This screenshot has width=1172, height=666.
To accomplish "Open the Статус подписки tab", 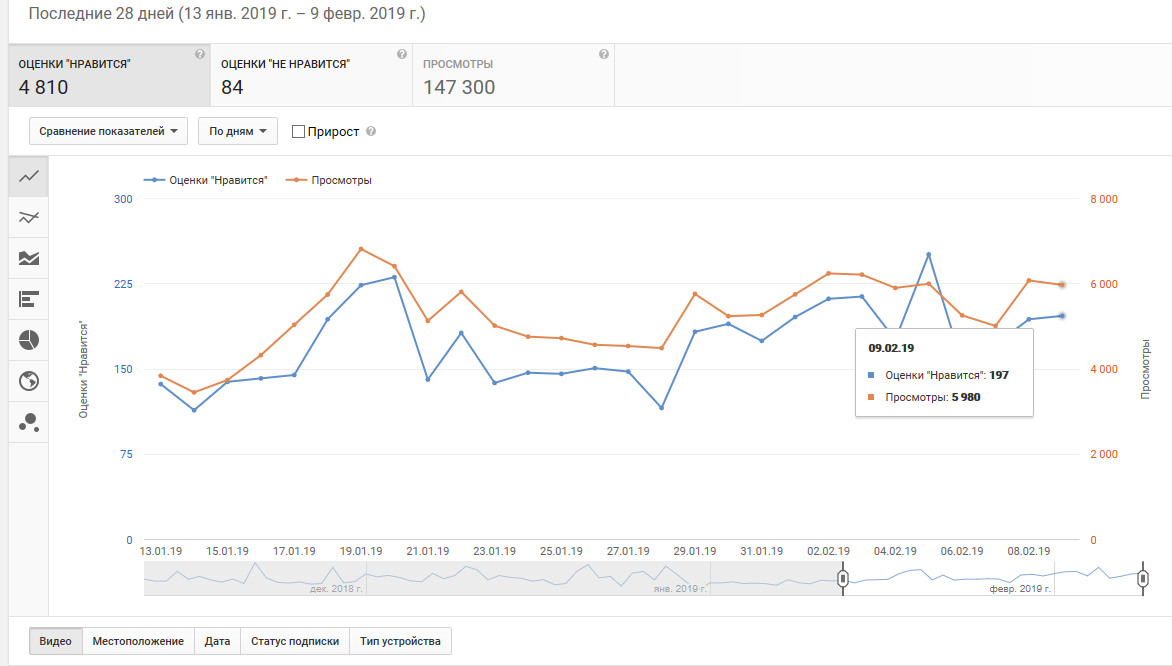I will (294, 641).
